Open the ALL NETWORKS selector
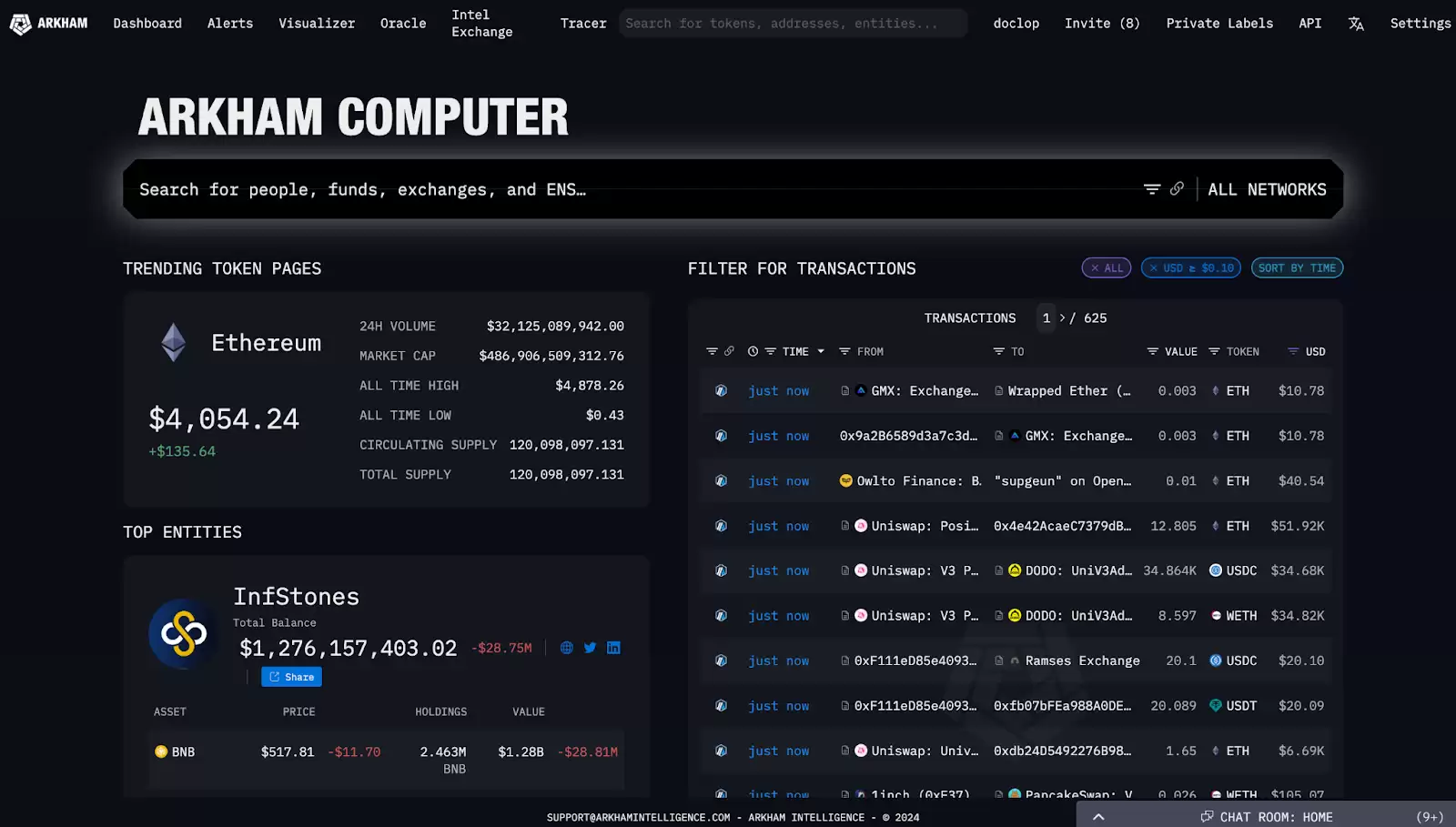 point(1267,189)
